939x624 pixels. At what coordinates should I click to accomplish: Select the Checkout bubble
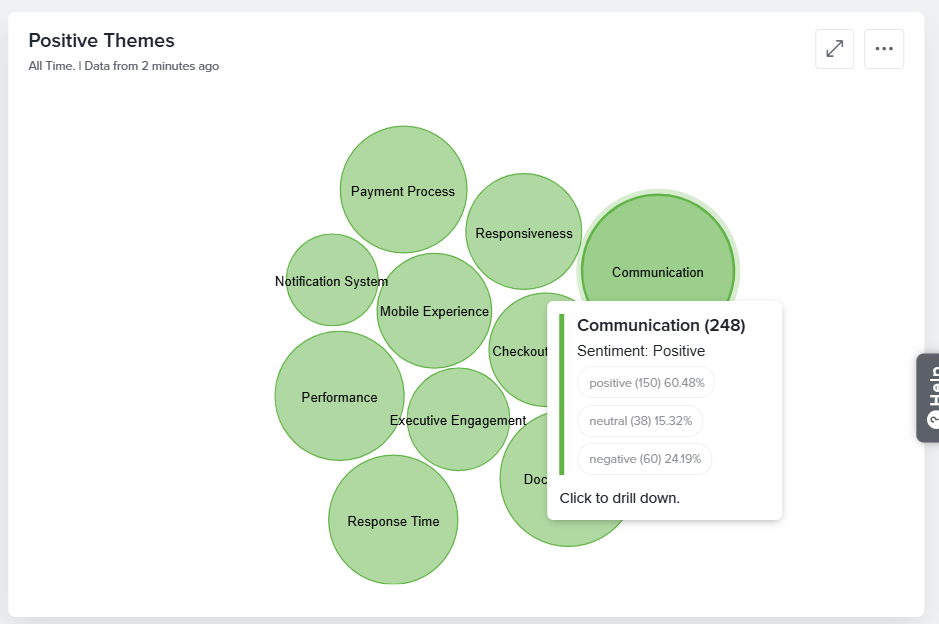click(x=520, y=350)
